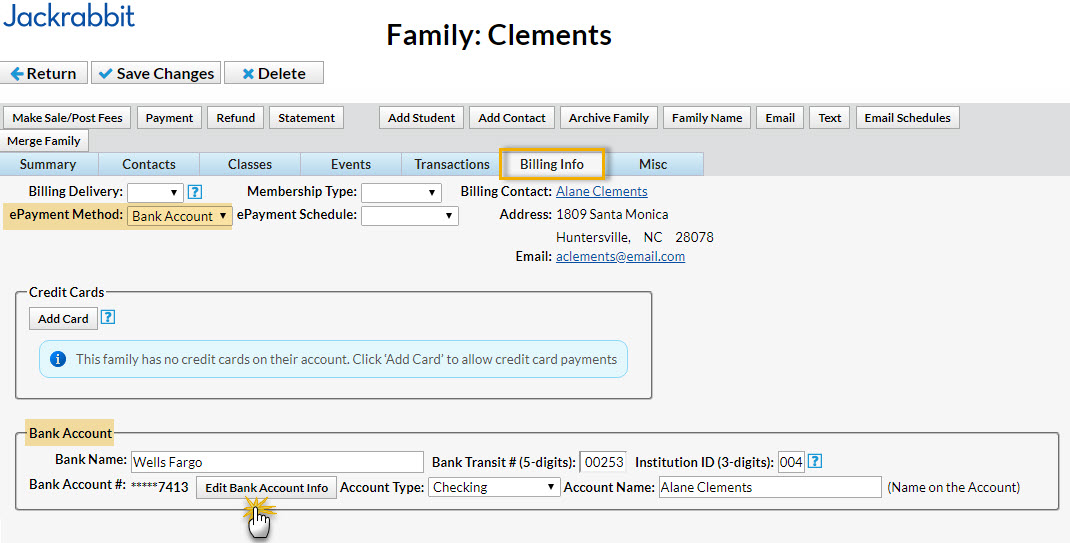This screenshot has height=543, width=1070.
Task: Open the Contacts tab
Action: pyautogui.click(x=149, y=164)
